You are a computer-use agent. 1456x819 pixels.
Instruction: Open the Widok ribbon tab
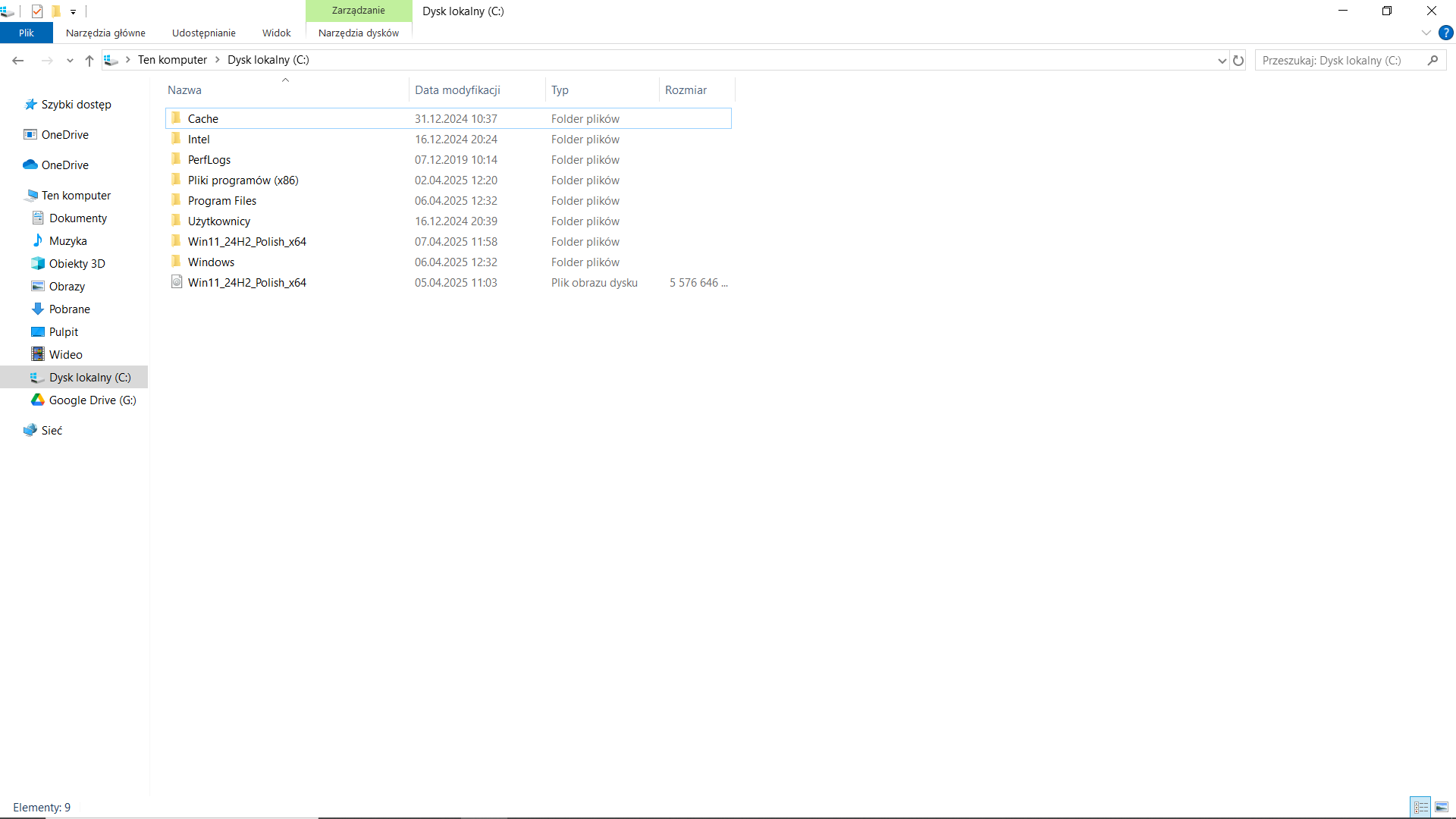tap(276, 33)
